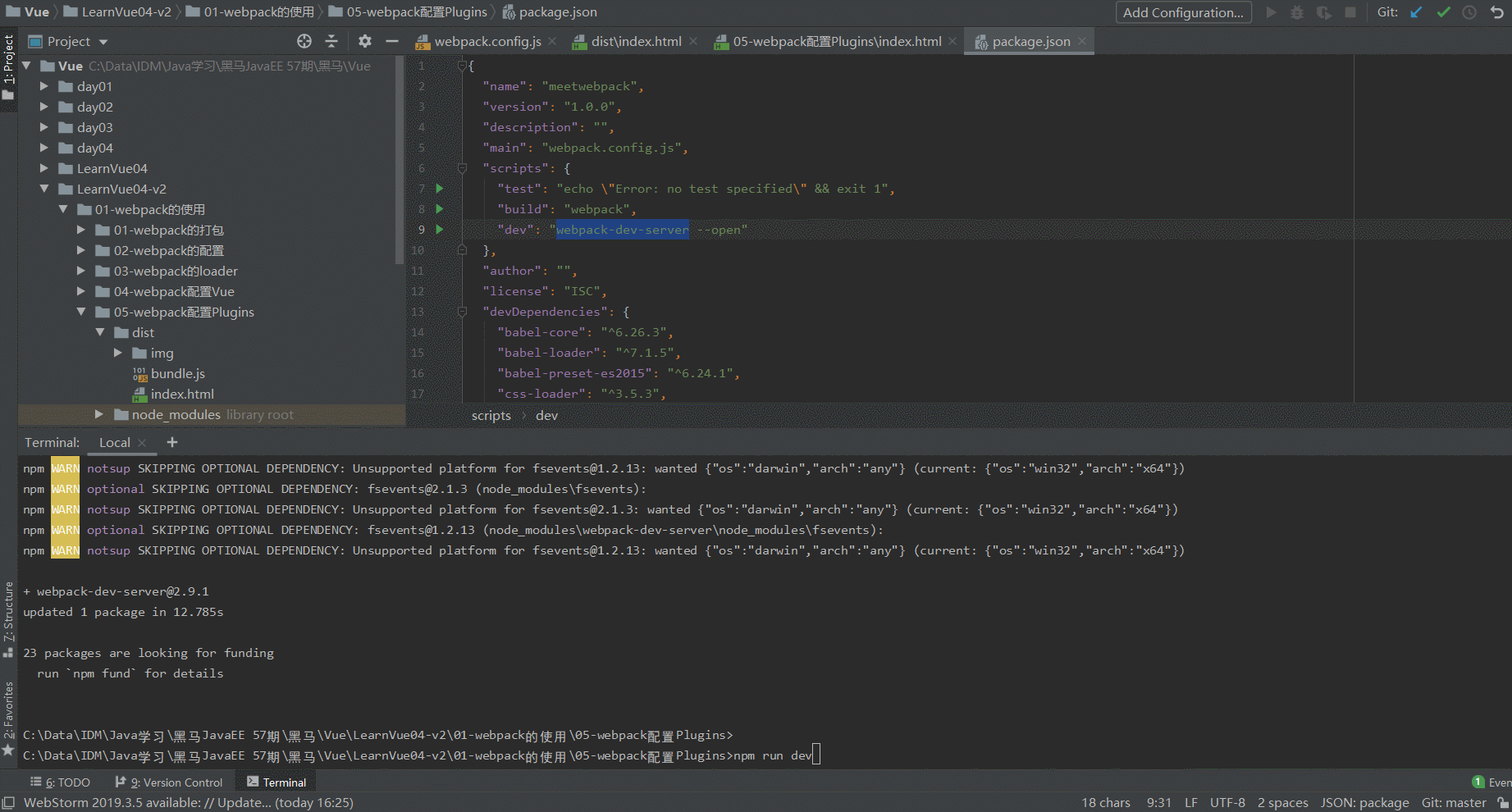Open Project panel settings gear

tap(365, 41)
